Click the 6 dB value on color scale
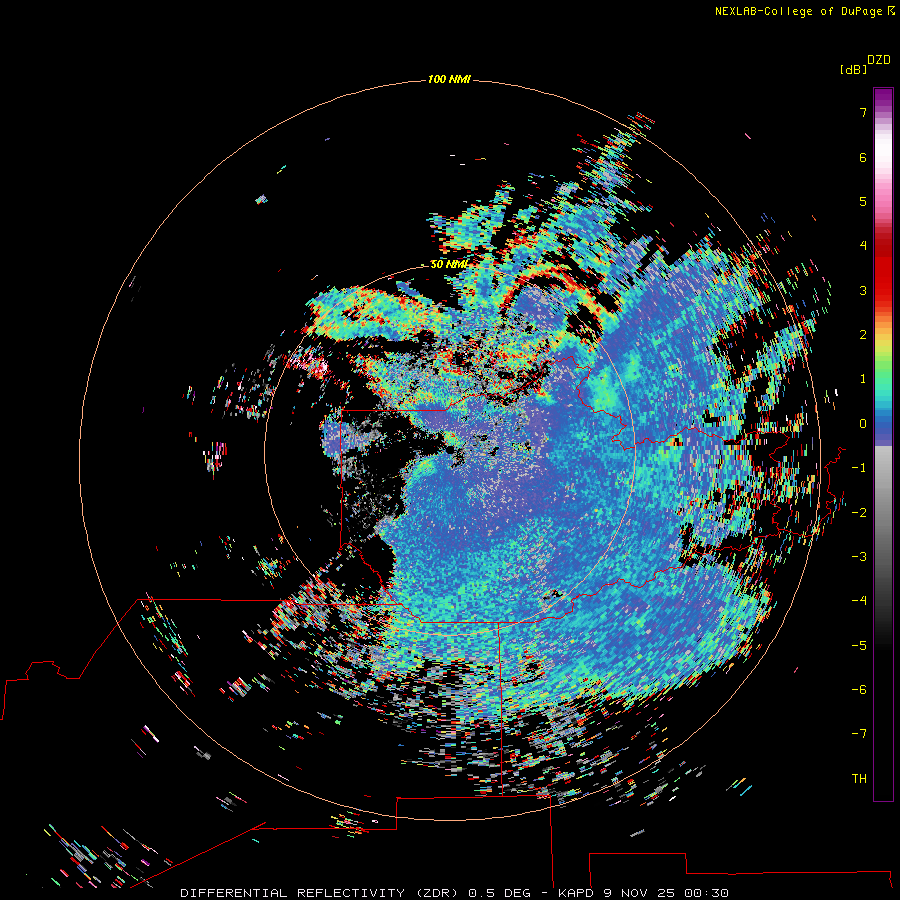Image resolution: width=900 pixels, height=900 pixels. tap(863, 157)
